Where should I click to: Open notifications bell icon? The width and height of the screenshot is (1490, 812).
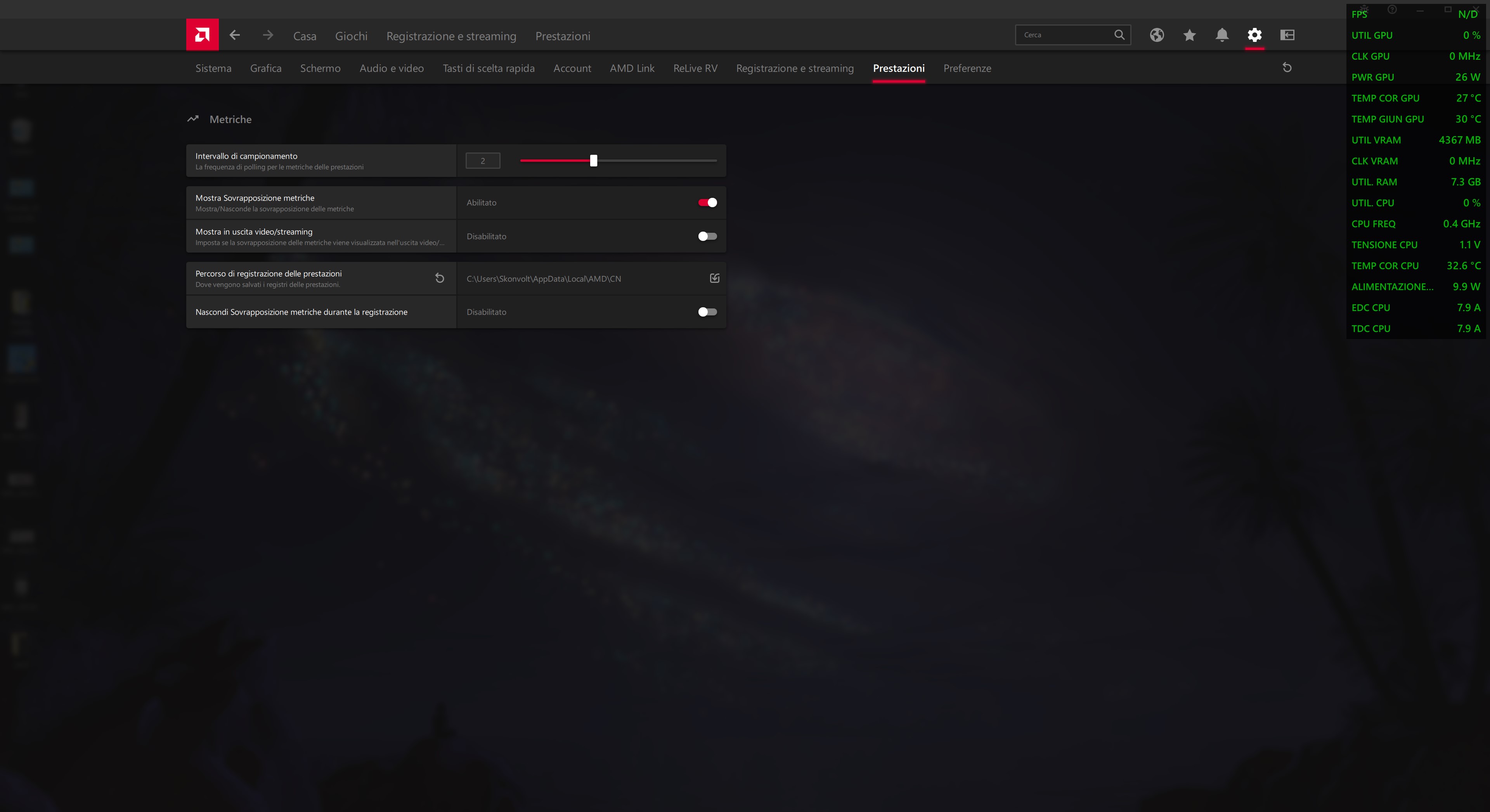point(1221,35)
